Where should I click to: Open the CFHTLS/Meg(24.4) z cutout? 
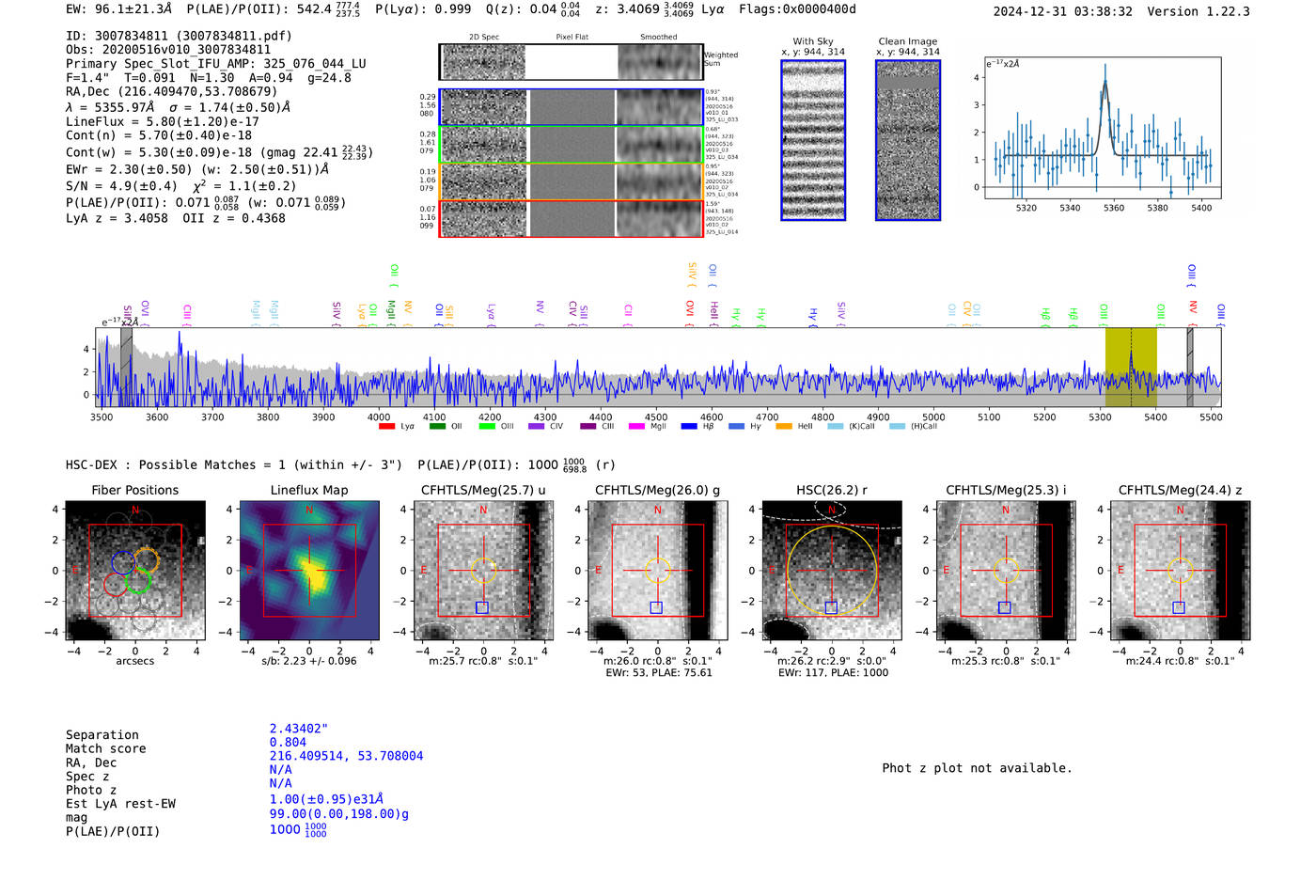pos(1181,571)
